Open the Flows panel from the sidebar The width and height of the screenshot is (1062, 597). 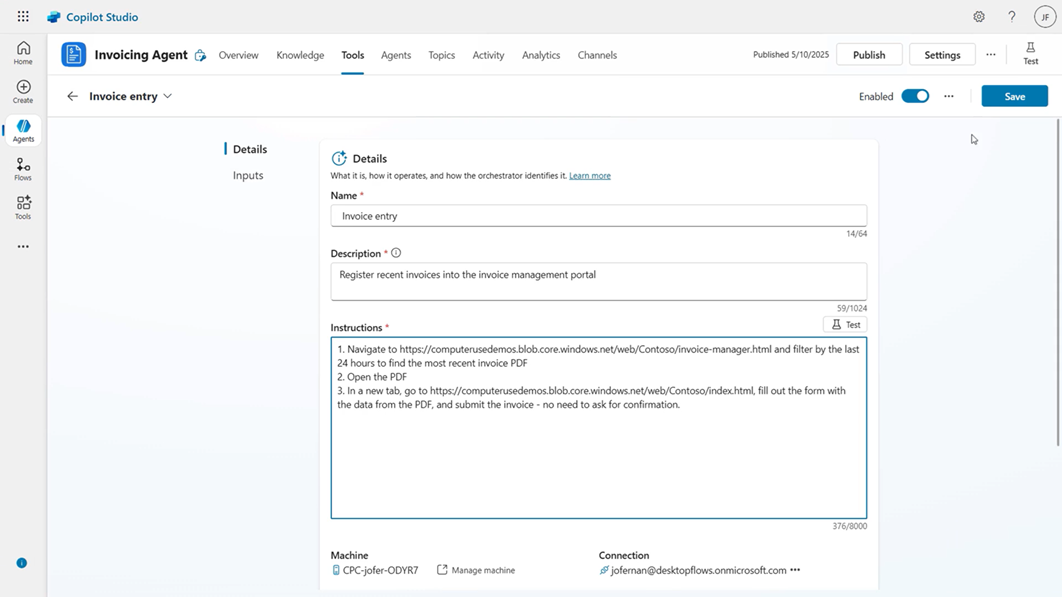(22, 168)
